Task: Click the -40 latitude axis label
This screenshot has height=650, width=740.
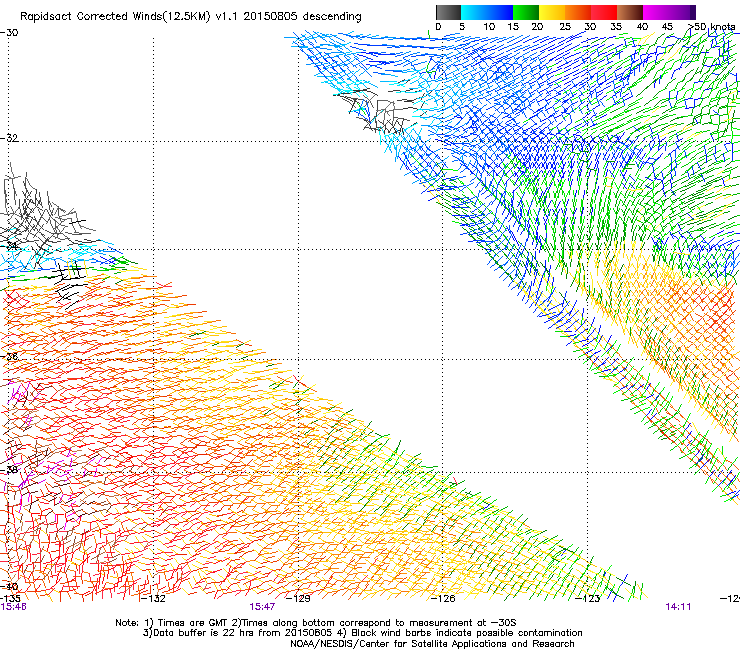Action: click(x=9, y=587)
